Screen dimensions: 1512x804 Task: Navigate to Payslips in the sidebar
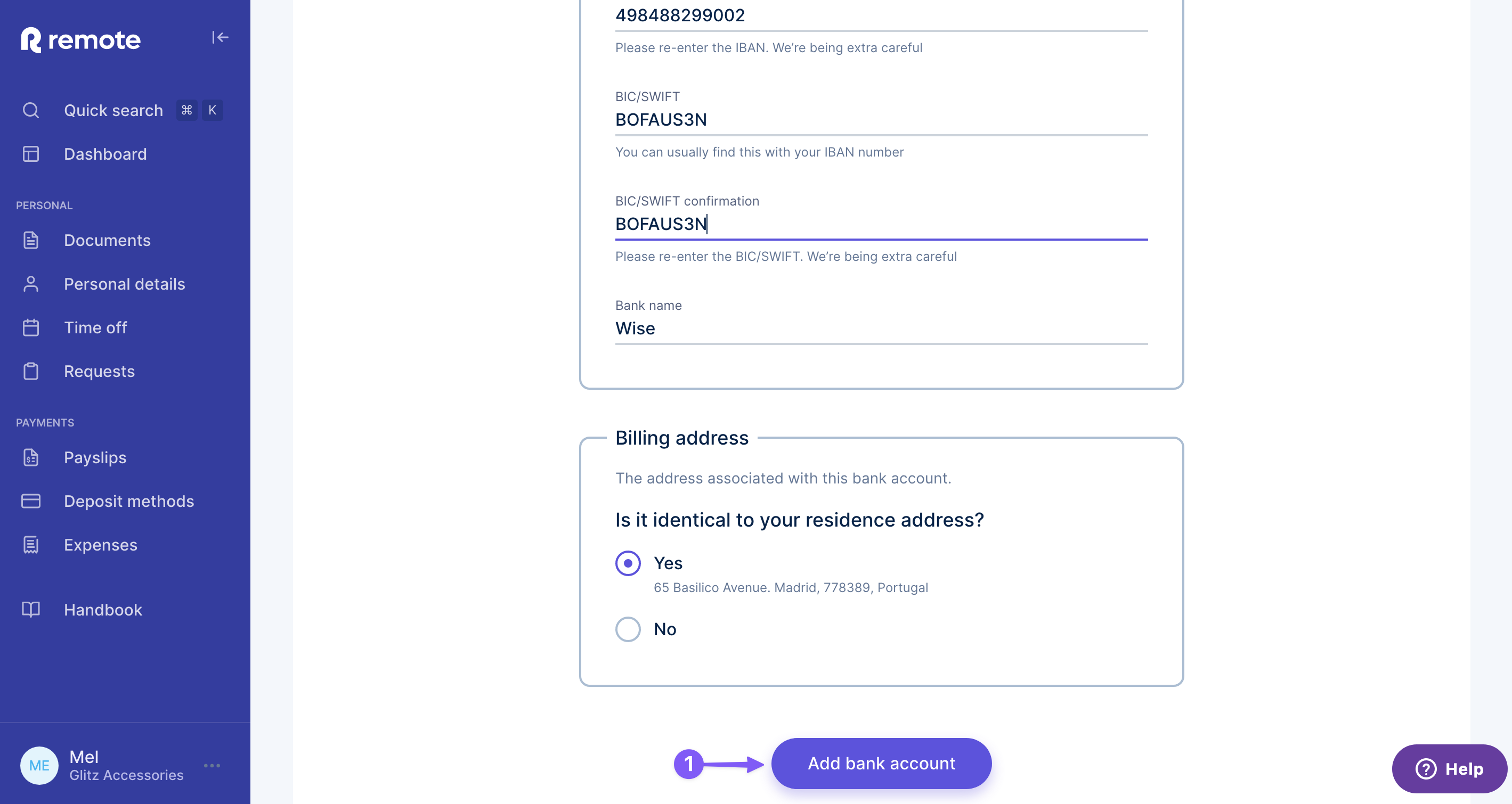click(94, 457)
